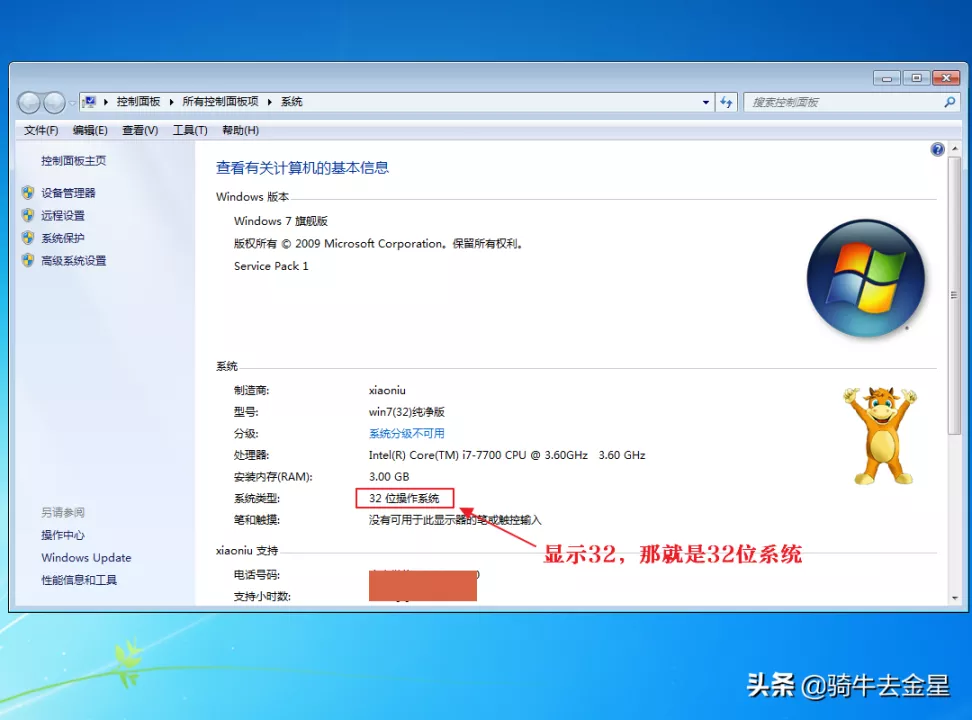Click shield icon next to 远程设置
This screenshot has height=720, width=972.
pos(28,215)
